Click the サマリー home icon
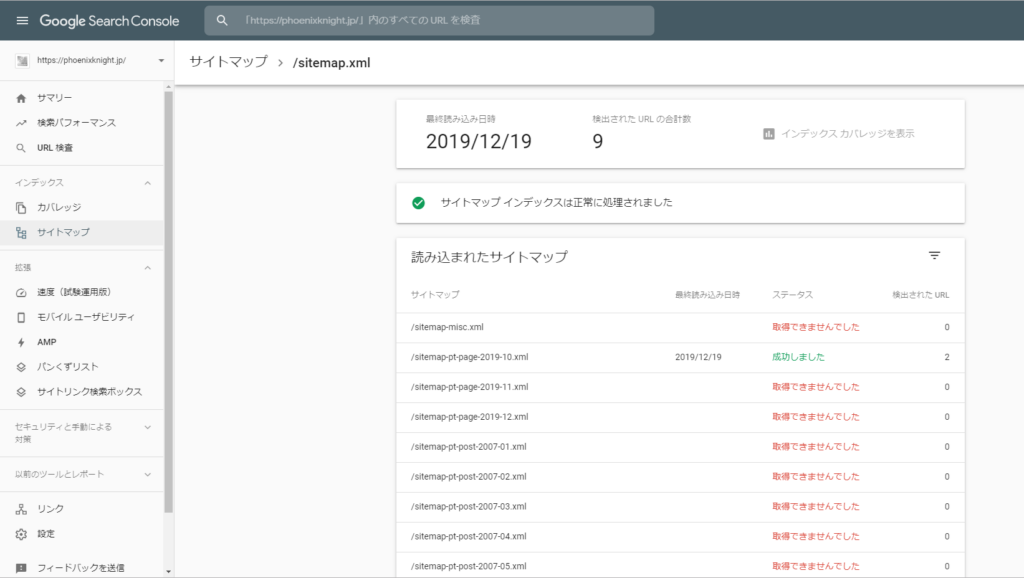The width and height of the screenshot is (1024, 578). click(21, 98)
